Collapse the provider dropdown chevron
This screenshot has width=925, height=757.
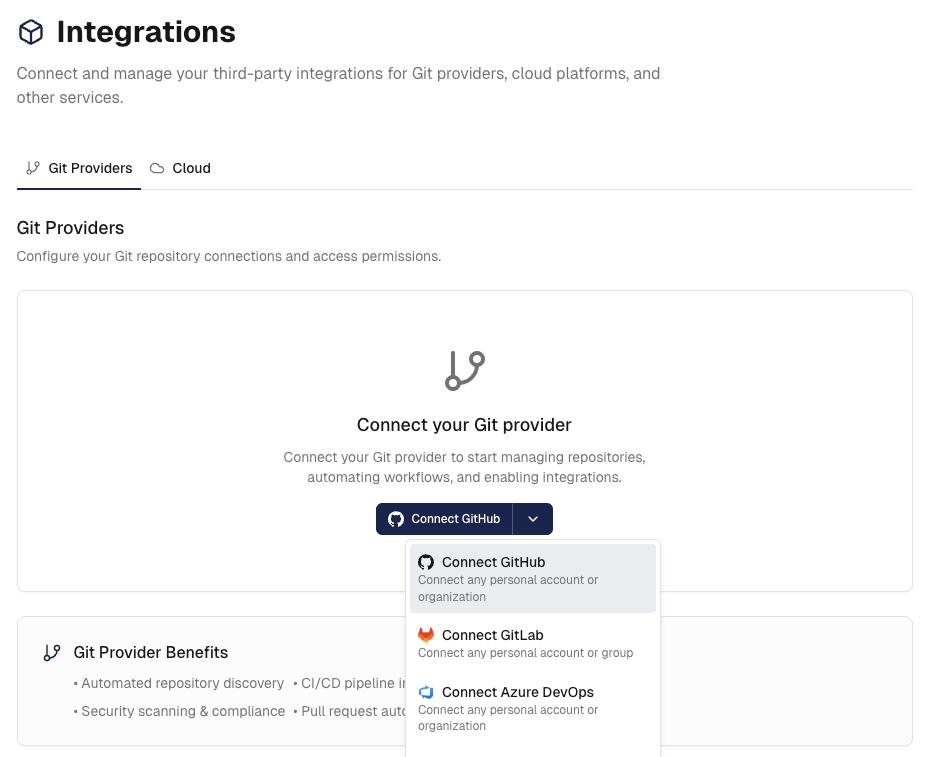click(533, 519)
